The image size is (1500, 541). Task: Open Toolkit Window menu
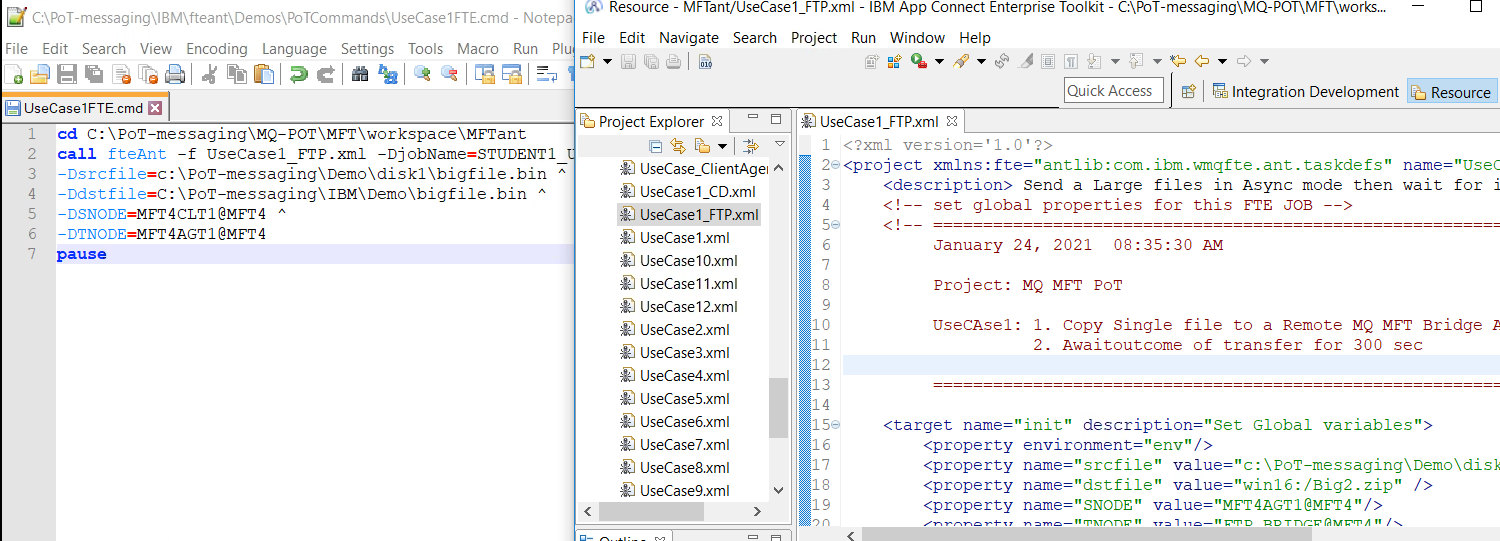(x=917, y=37)
